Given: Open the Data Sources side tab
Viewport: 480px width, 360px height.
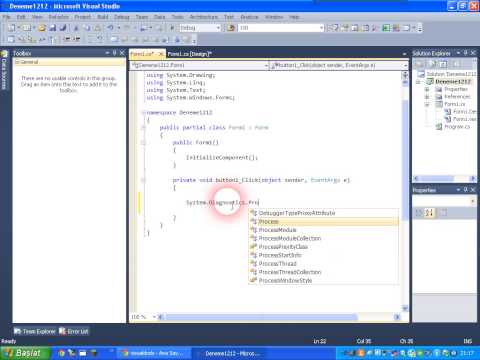Looking at the screenshot, I should pos(4,71).
